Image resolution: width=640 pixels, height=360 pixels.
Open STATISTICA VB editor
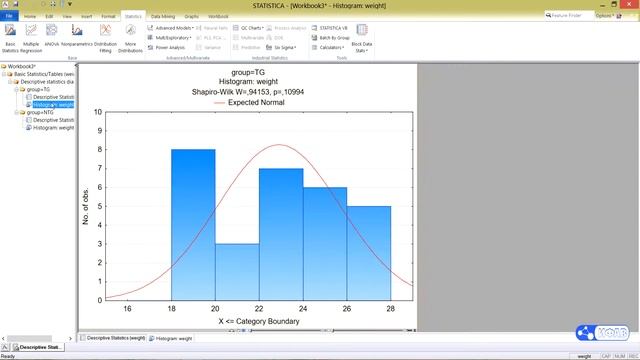(330, 28)
